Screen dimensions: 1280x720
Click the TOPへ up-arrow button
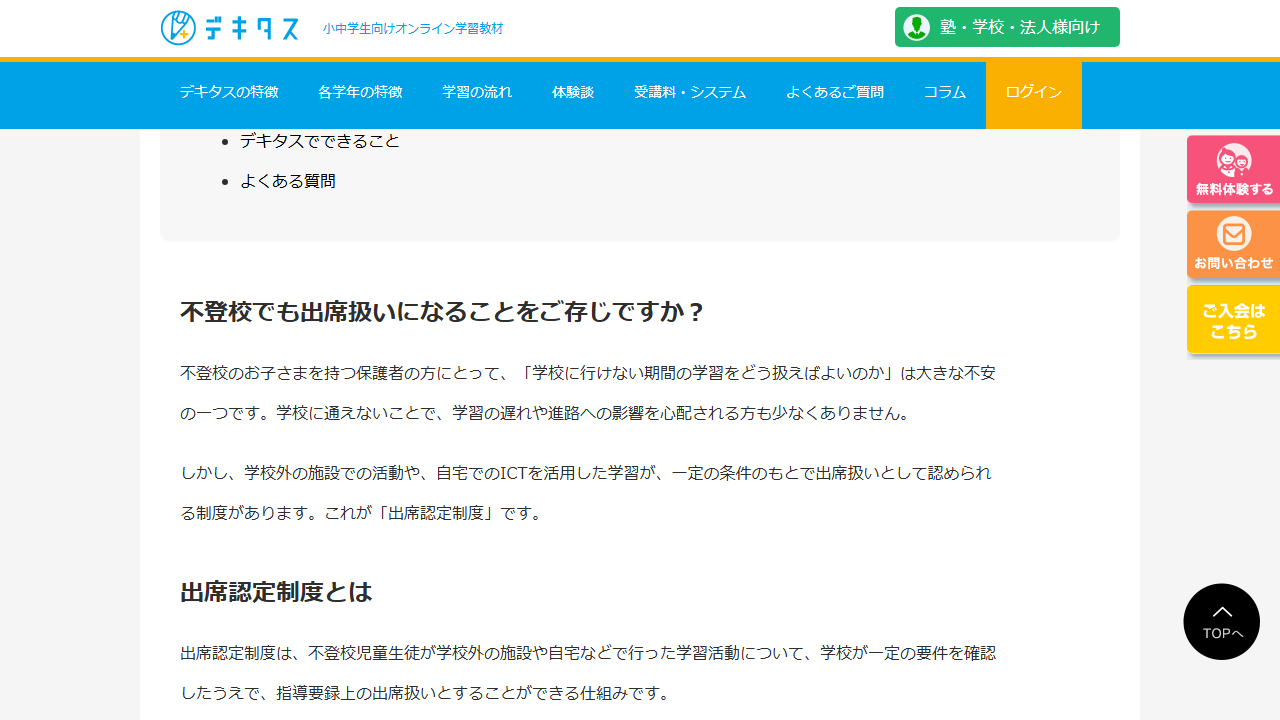pyautogui.click(x=1221, y=621)
